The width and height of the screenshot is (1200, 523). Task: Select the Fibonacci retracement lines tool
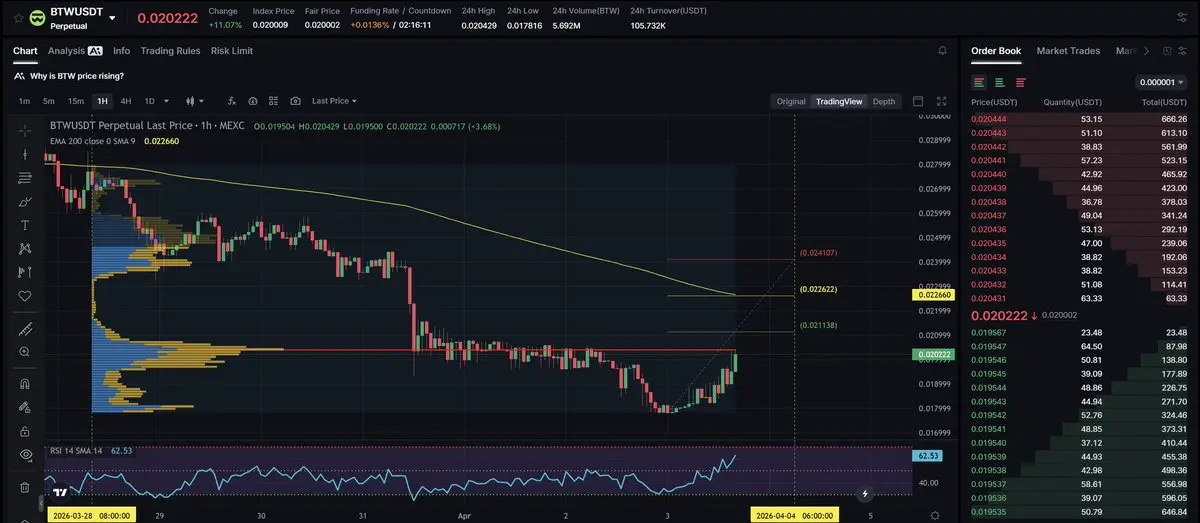tap(25, 178)
